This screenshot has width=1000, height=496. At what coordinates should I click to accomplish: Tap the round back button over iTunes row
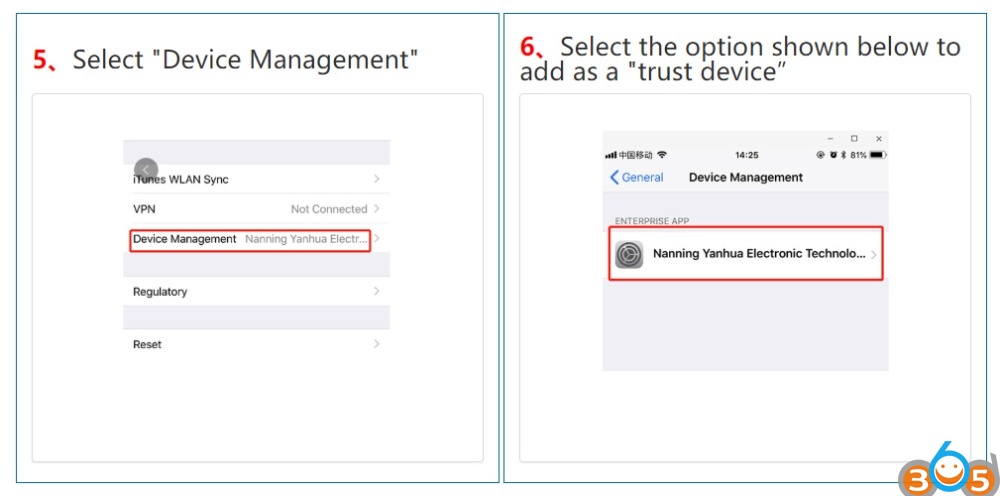pos(146,170)
